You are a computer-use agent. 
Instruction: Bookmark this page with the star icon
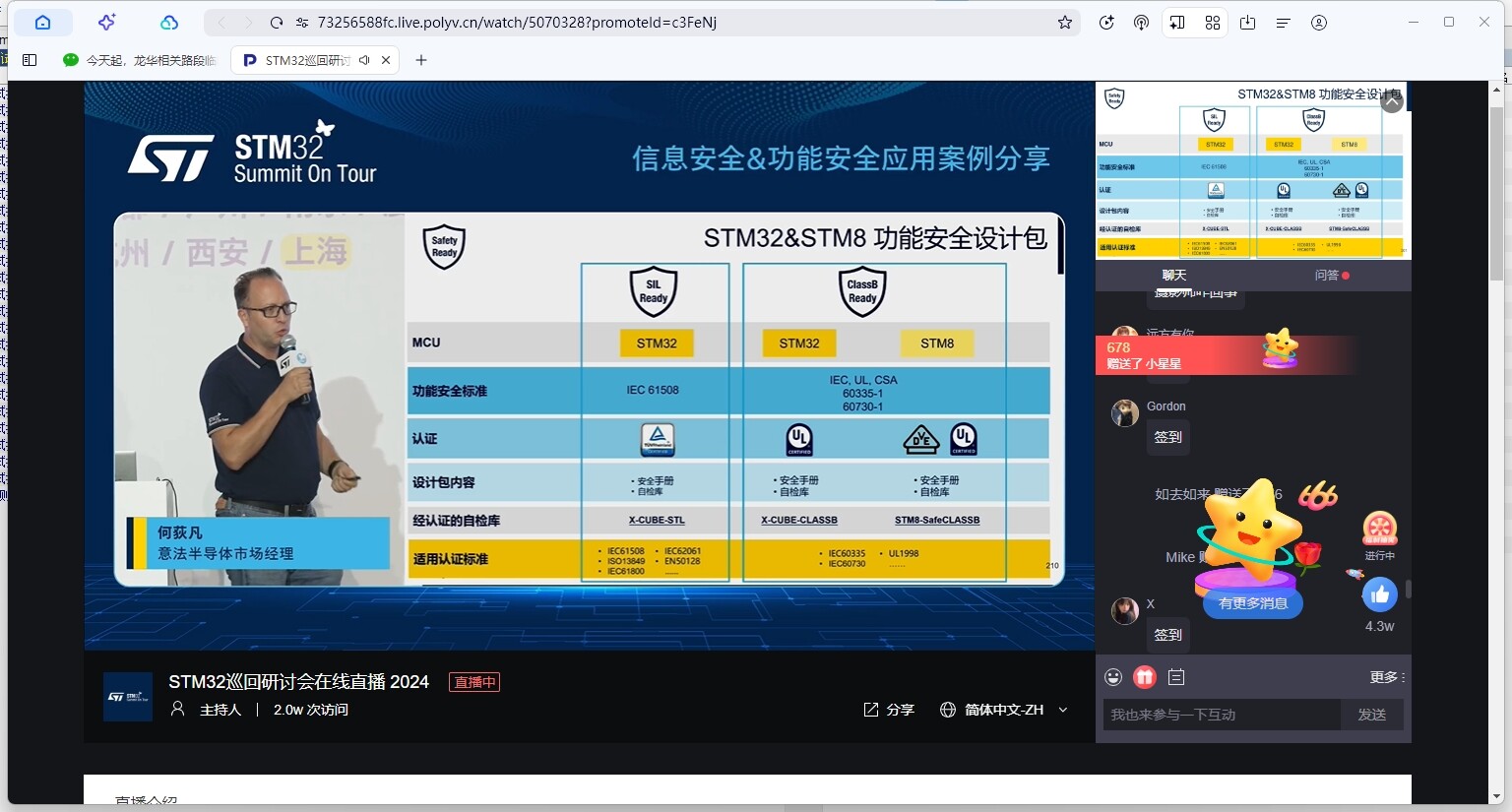click(x=1064, y=23)
